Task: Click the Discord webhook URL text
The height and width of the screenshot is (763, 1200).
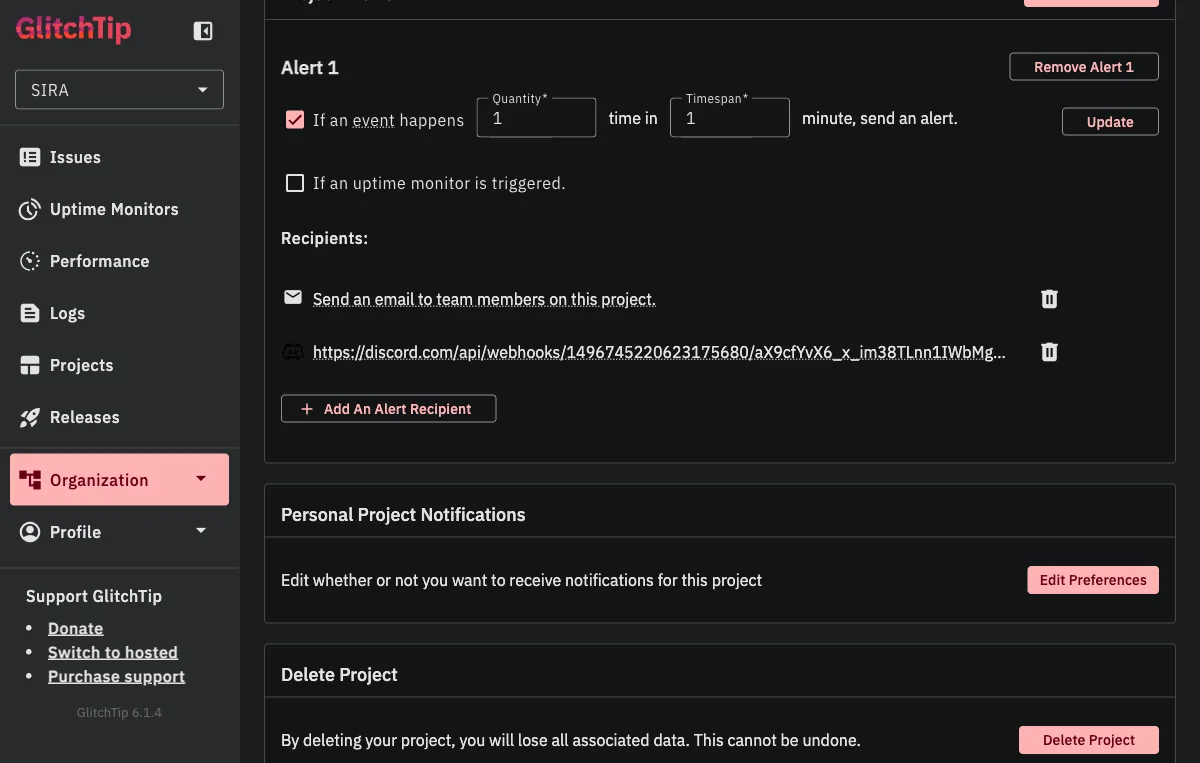Action: 659,352
